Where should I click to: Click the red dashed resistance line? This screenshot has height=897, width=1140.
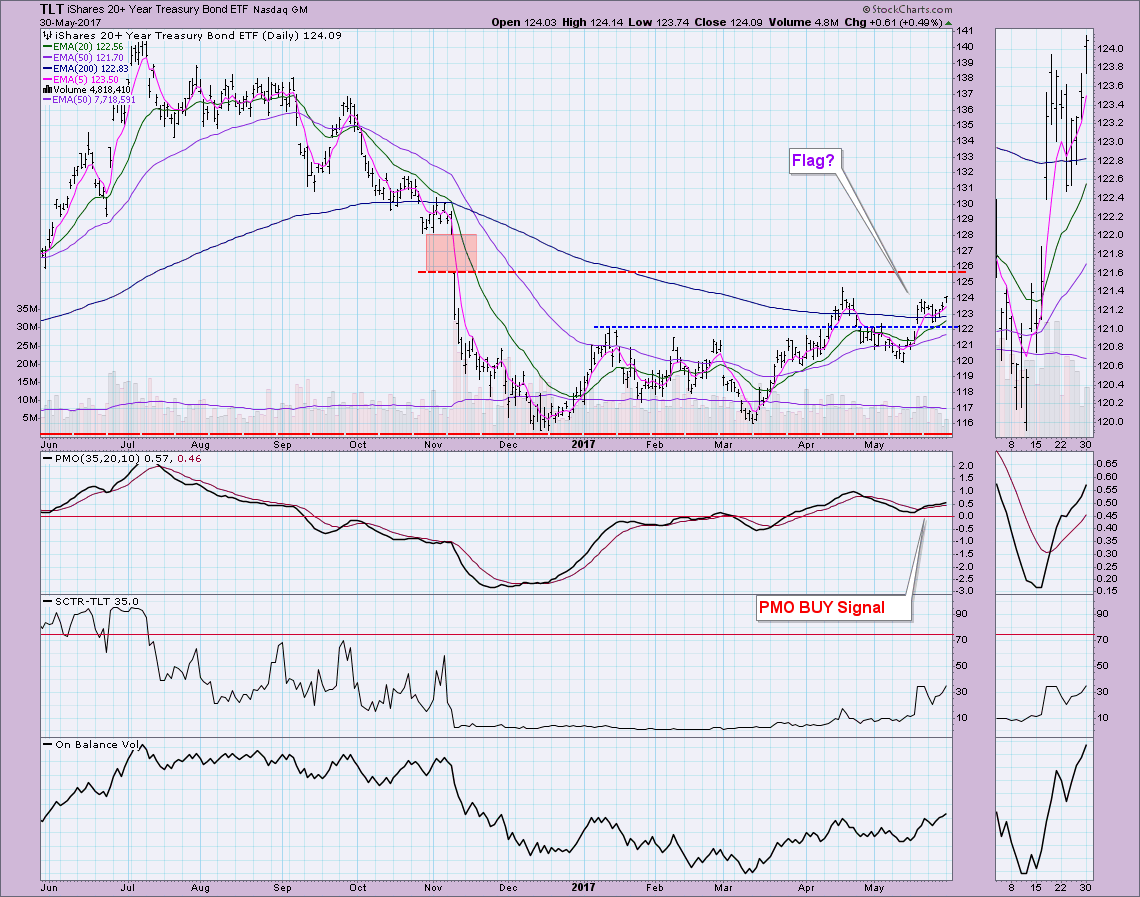[700, 272]
